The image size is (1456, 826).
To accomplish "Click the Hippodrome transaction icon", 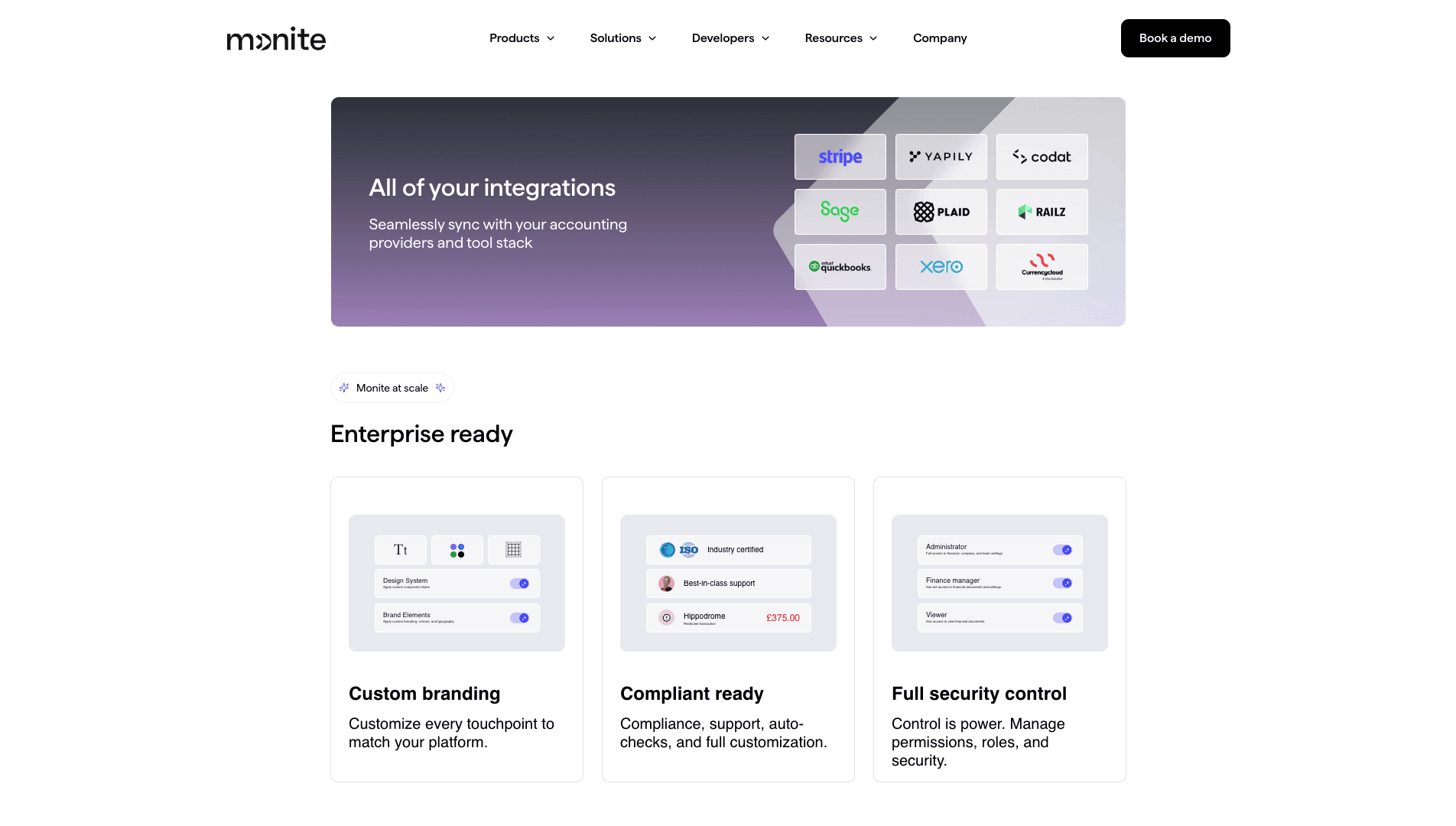I will pos(667,617).
